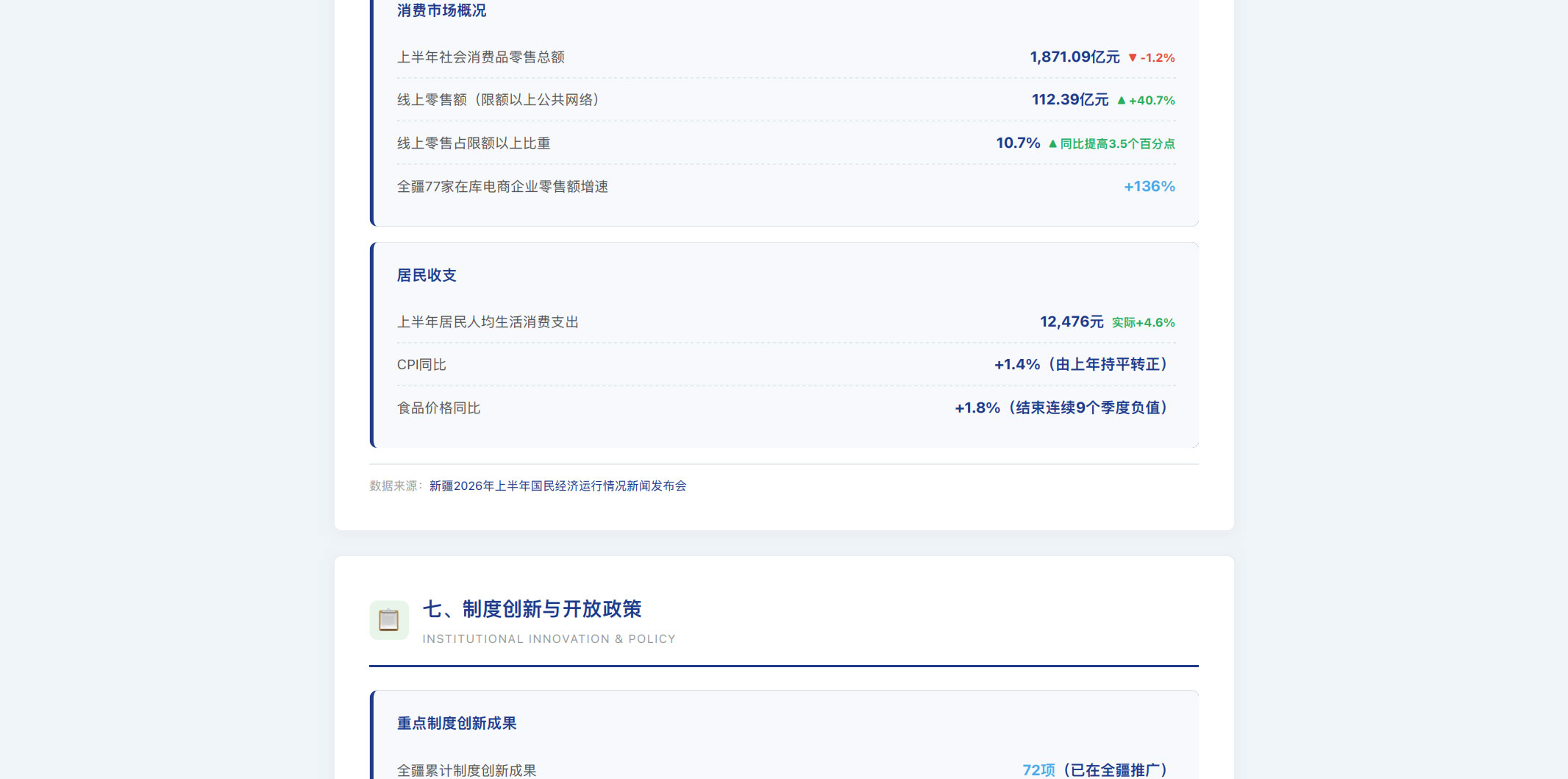
Task: Click the INSTITUTIONAL INNOVATION & POLICY subtitle
Action: 549,639
